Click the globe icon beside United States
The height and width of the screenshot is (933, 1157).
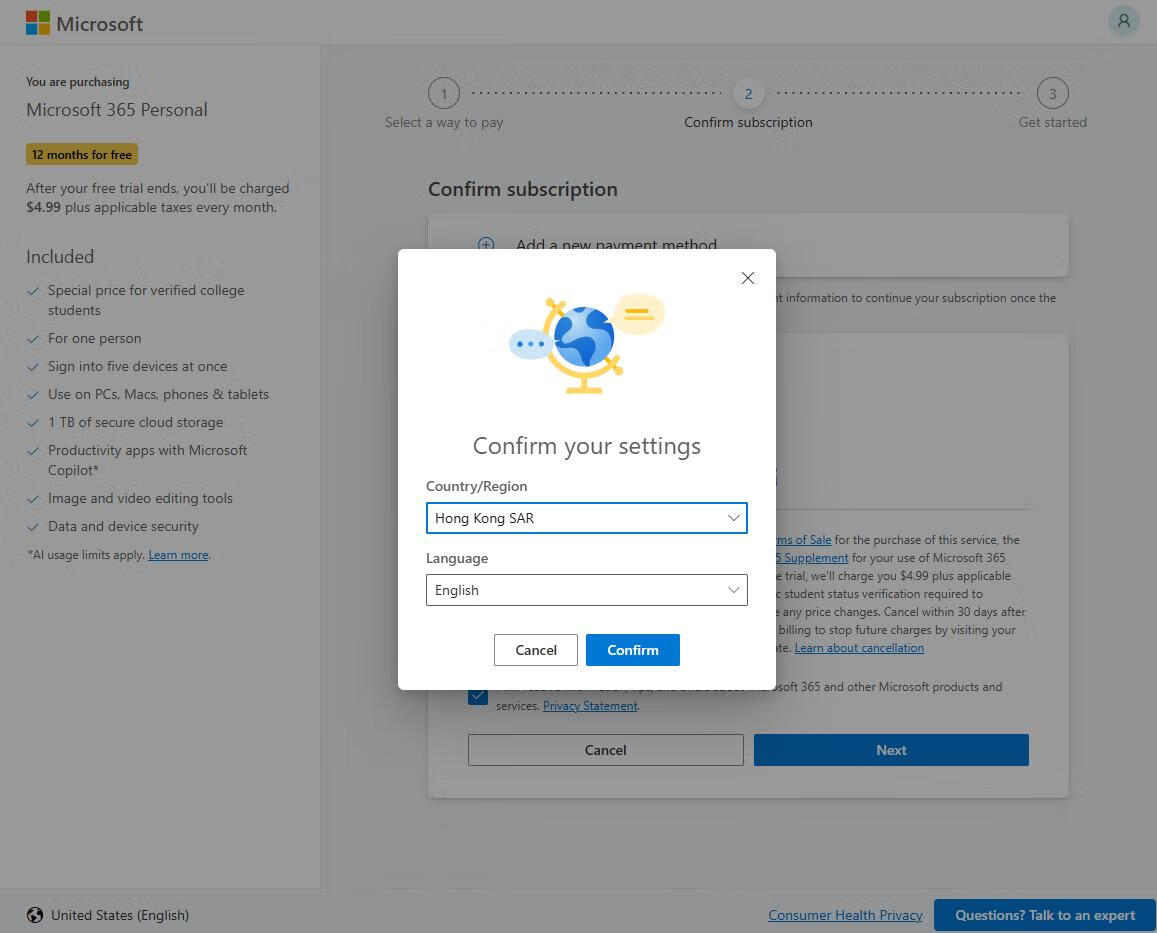click(35, 915)
